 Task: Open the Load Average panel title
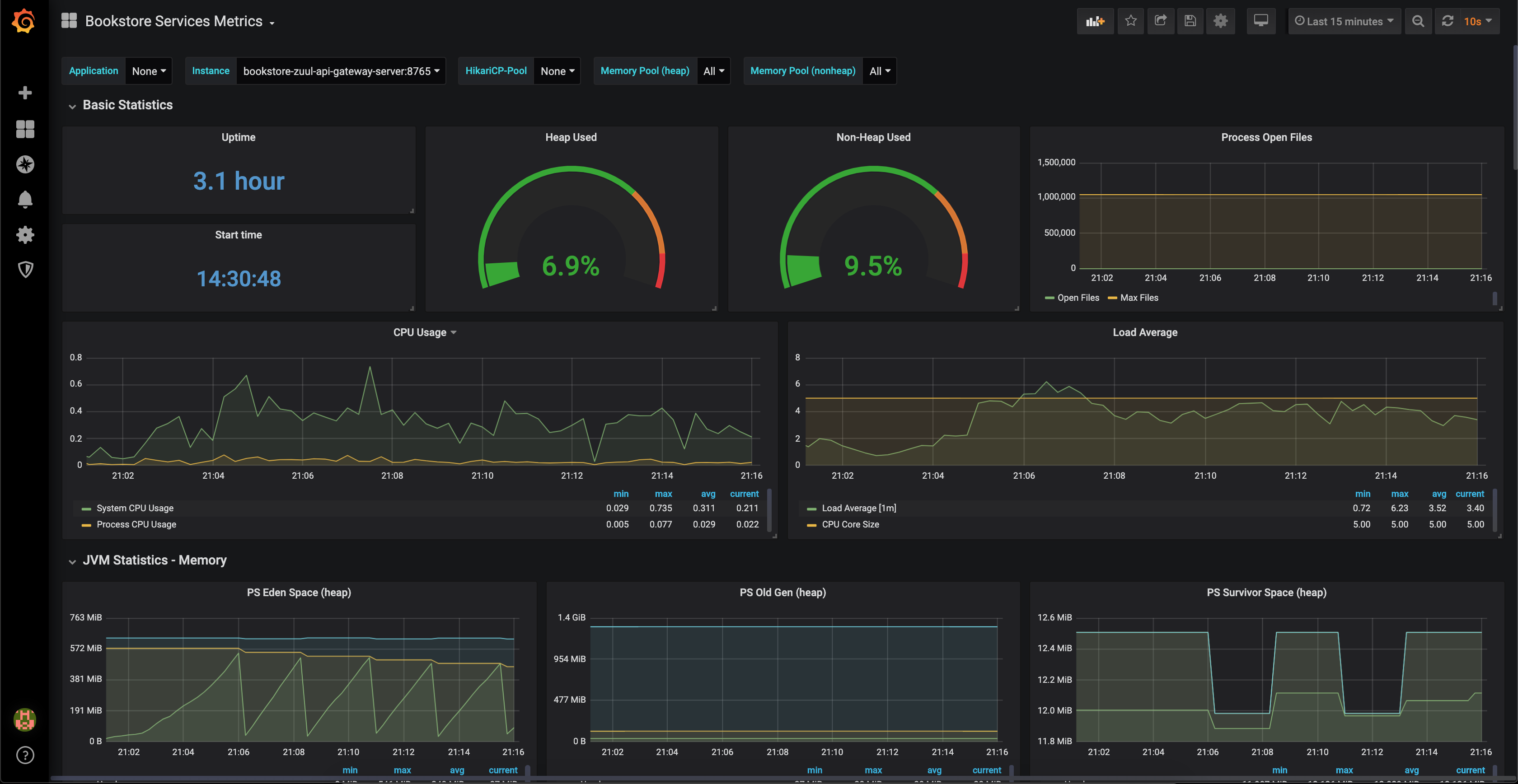pyautogui.click(x=1145, y=332)
